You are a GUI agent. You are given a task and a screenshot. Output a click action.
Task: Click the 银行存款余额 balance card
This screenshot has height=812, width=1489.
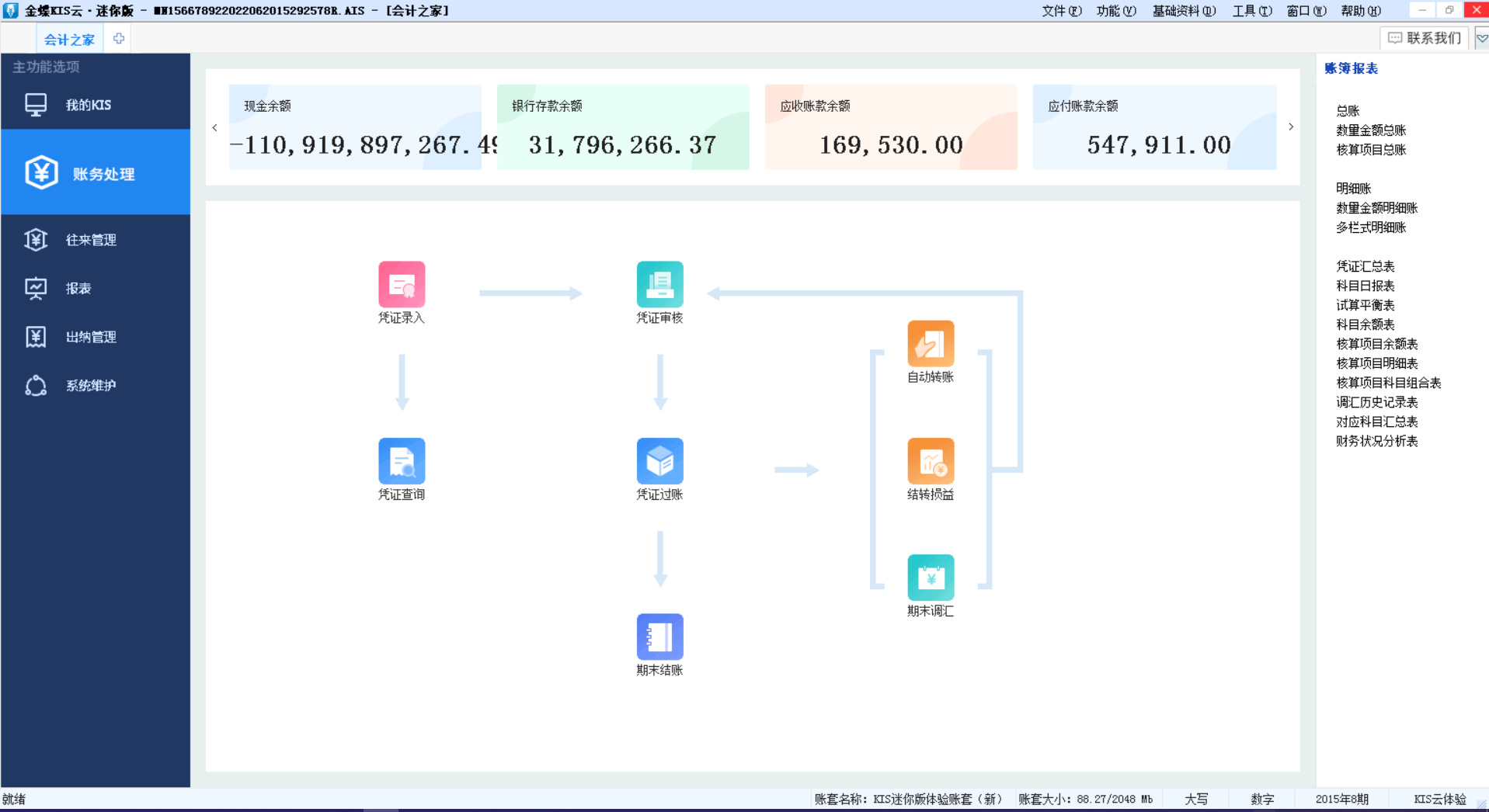(622, 127)
